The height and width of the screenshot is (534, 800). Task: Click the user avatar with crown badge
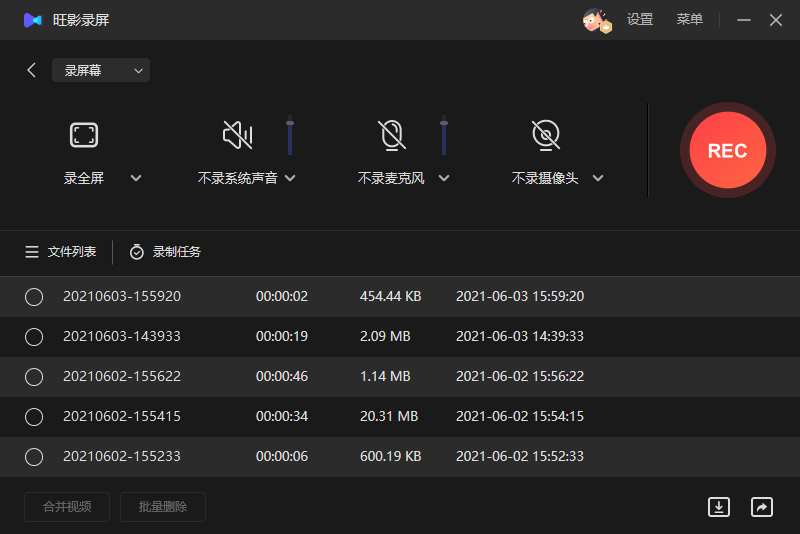(596, 20)
